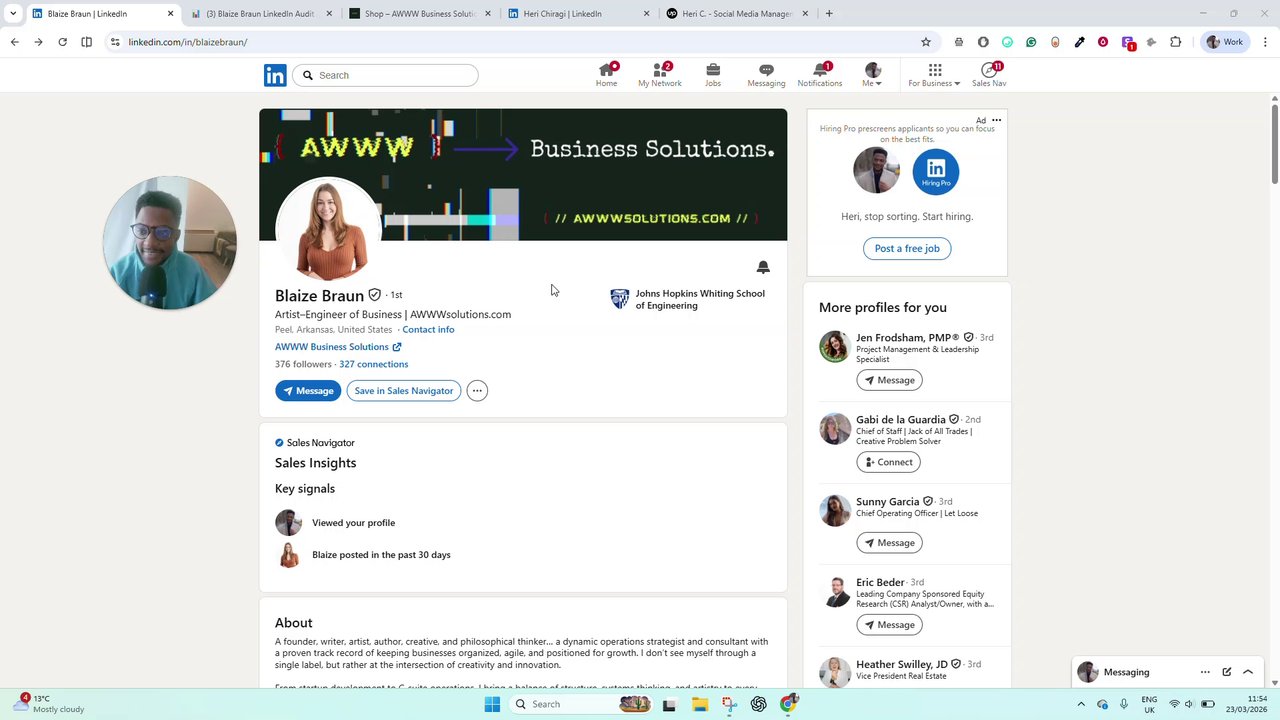Screen dimensions: 1280x720
Task: Show hidden system tray icons
Action: click(x=1081, y=704)
